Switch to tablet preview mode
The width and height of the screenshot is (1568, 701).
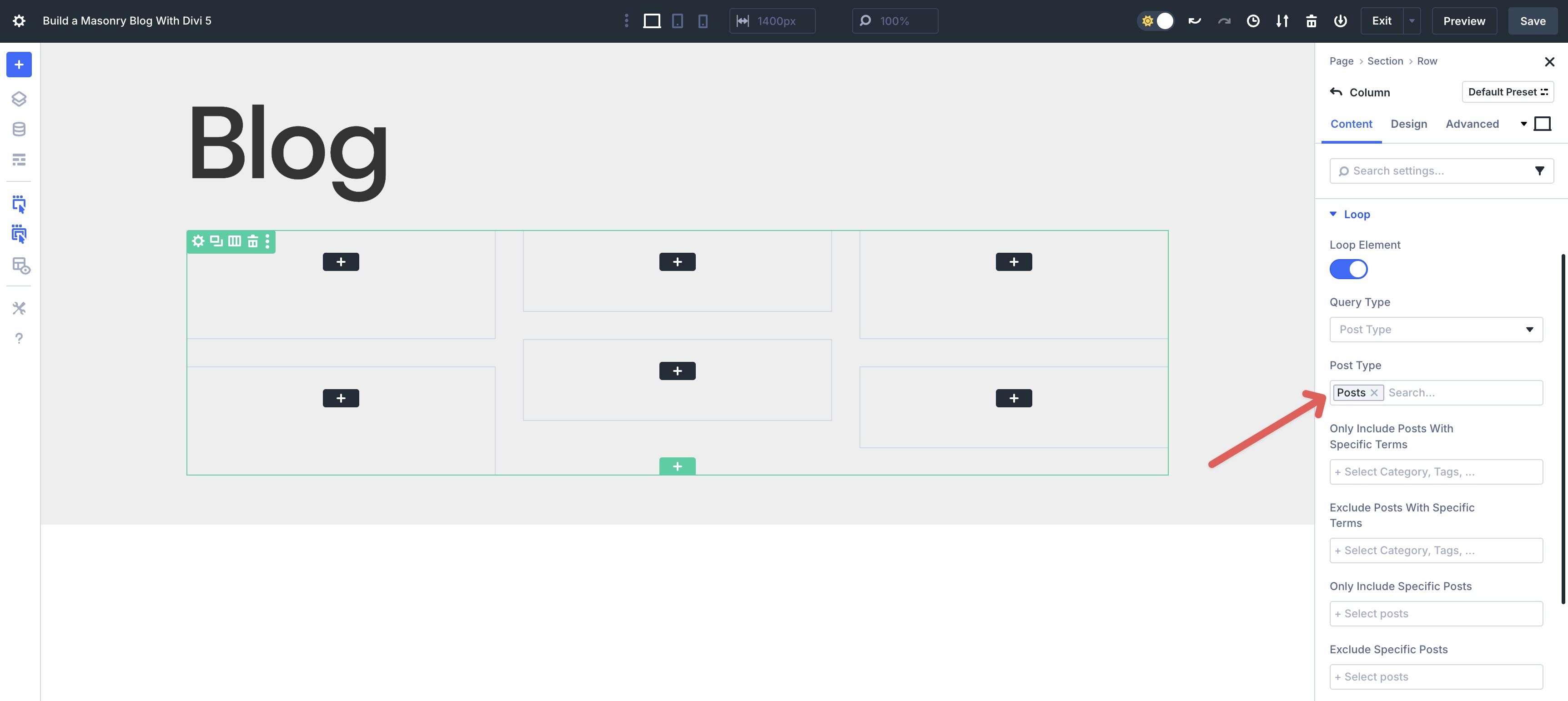[x=678, y=21]
